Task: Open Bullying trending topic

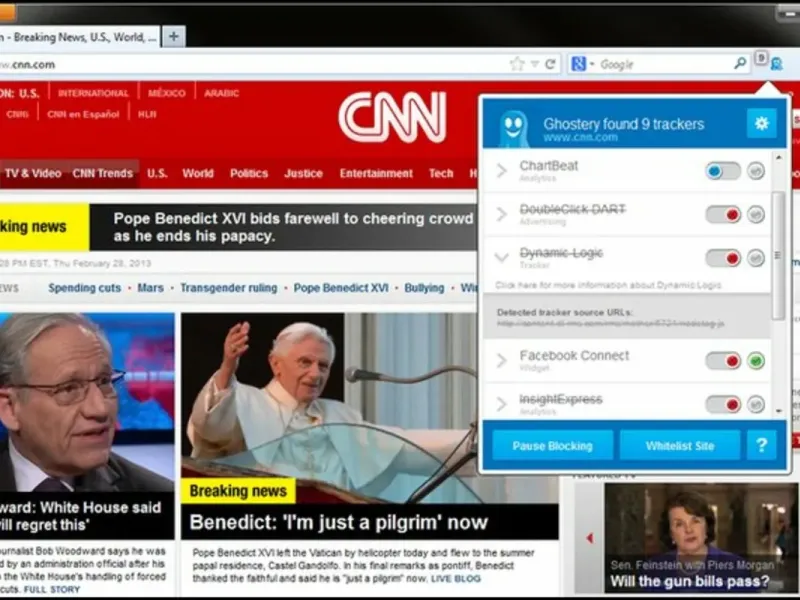Action: (x=424, y=288)
